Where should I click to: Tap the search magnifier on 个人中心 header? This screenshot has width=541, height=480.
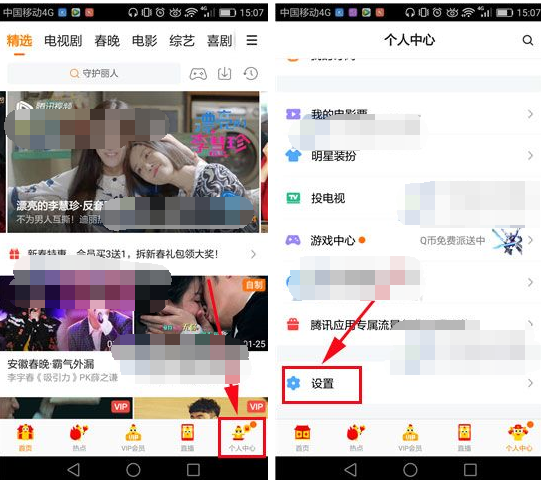tap(528, 40)
